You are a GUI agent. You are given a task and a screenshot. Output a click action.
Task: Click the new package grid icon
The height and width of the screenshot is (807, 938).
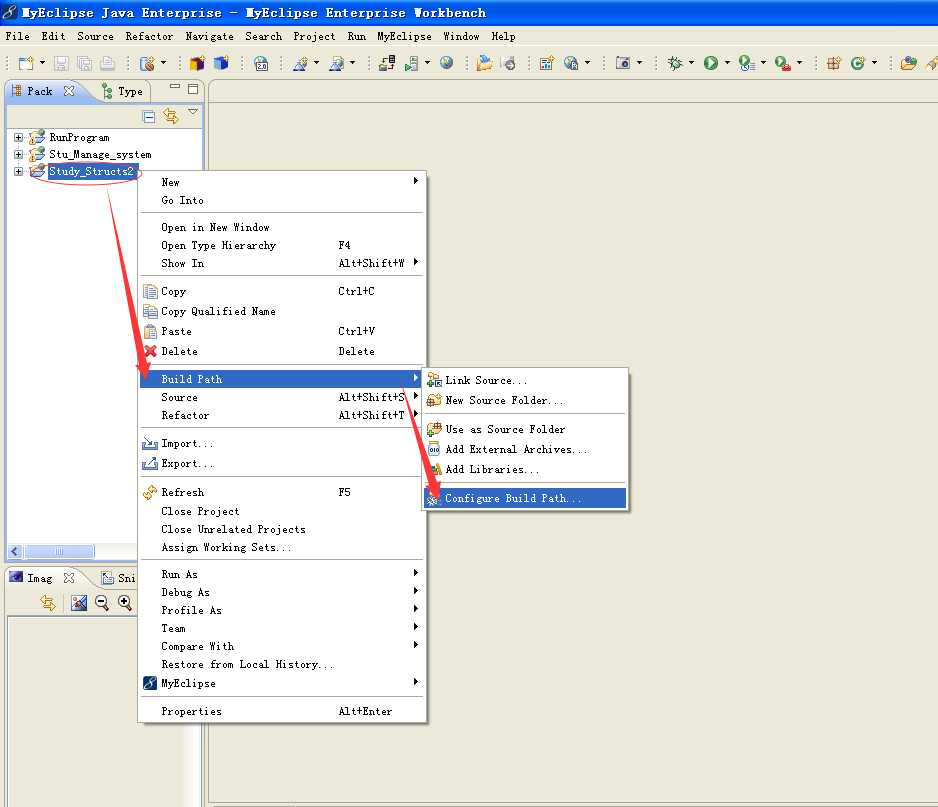click(833, 63)
